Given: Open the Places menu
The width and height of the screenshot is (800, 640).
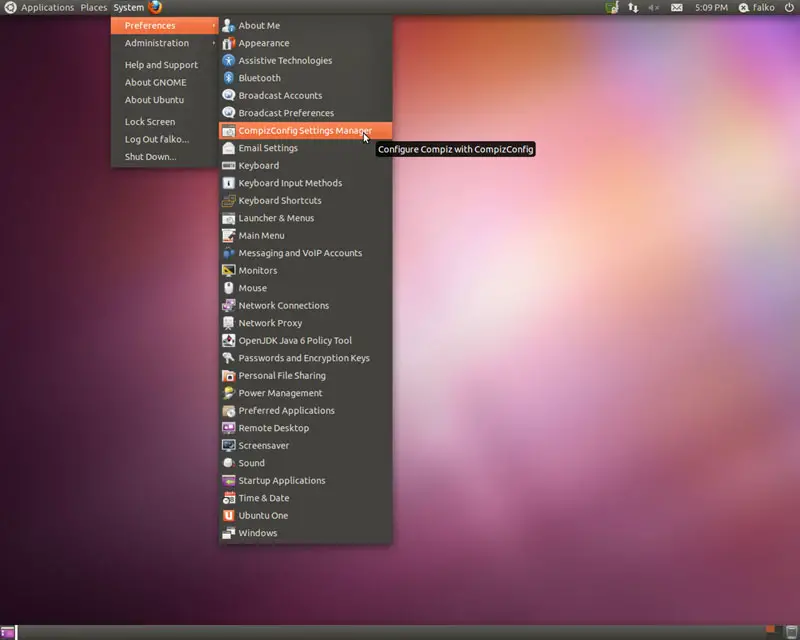Looking at the screenshot, I should (x=93, y=8).
